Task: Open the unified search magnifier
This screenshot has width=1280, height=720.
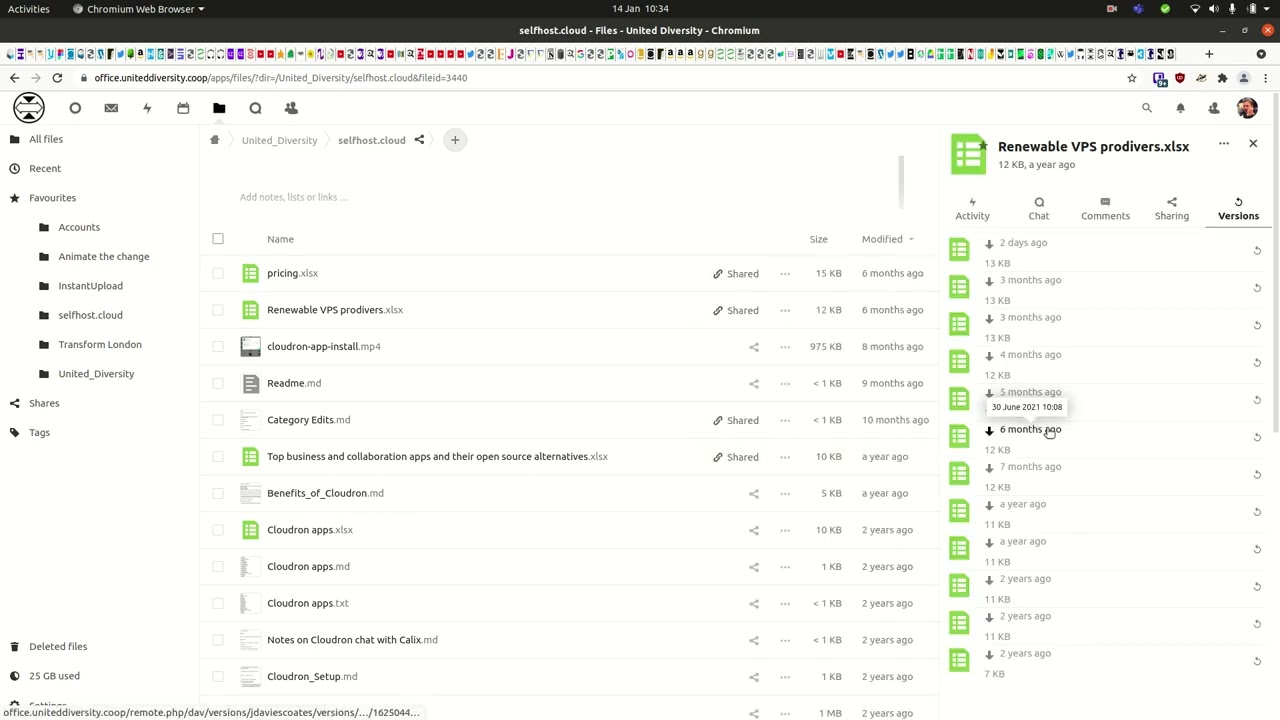Action: pos(1147,108)
